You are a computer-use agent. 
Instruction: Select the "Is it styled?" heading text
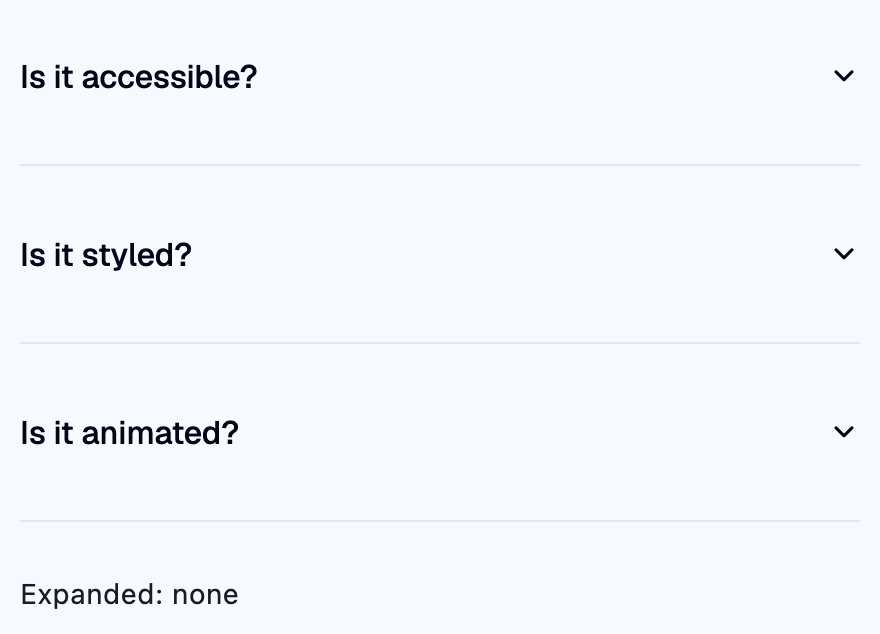(x=106, y=256)
